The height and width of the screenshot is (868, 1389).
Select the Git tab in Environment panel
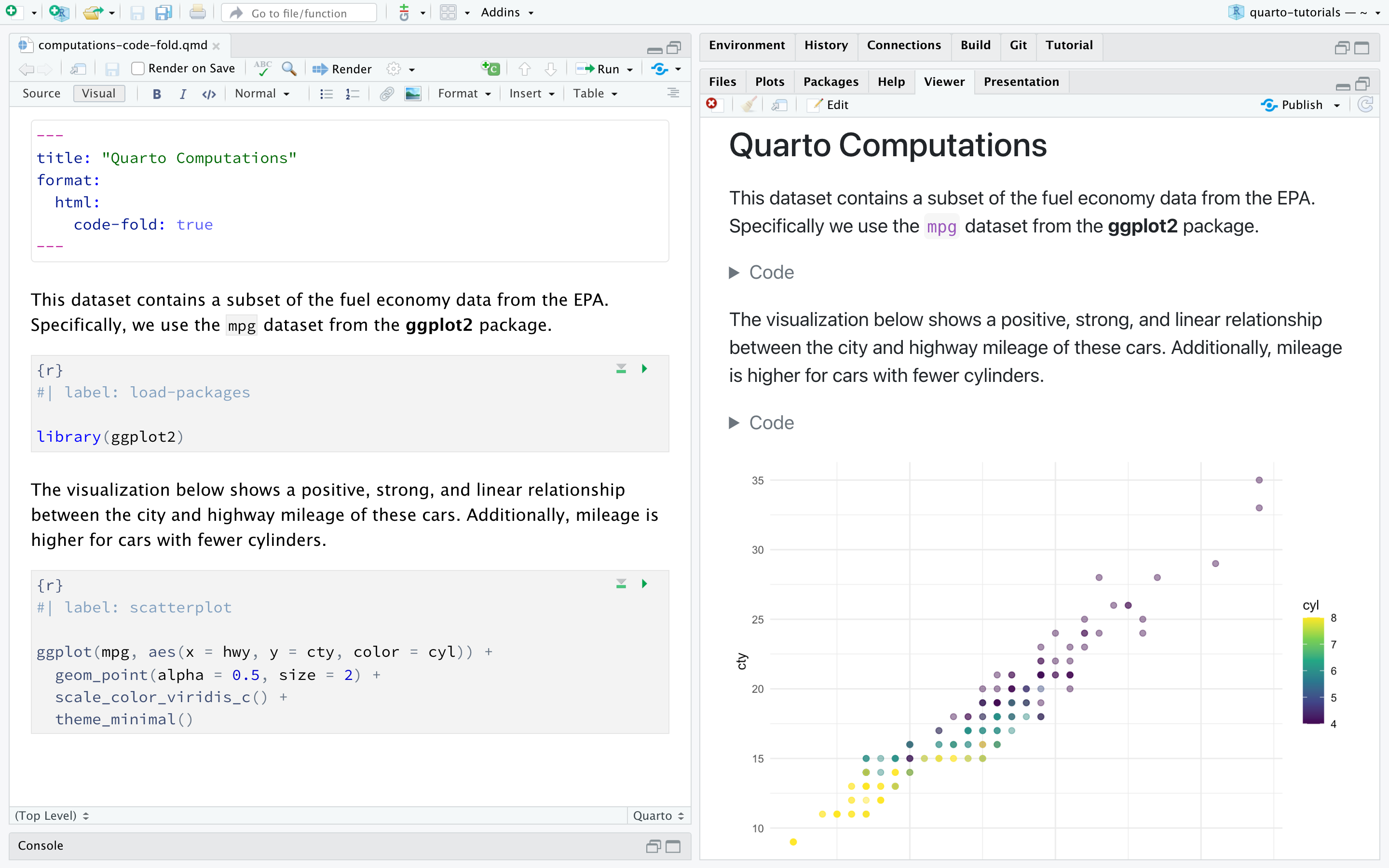coord(1018,44)
